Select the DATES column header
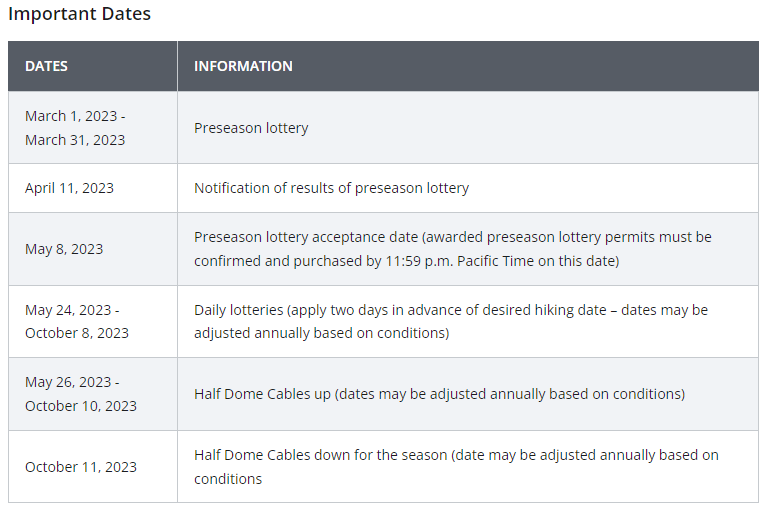The image size is (765, 512). (46, 66)
